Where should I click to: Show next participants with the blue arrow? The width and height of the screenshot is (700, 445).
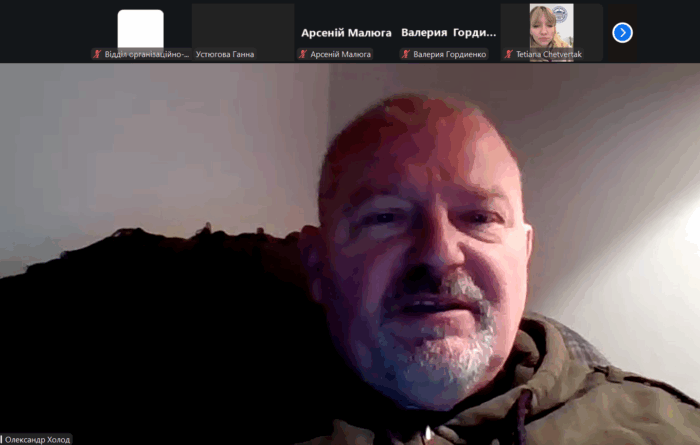click(x=622, y=33)
